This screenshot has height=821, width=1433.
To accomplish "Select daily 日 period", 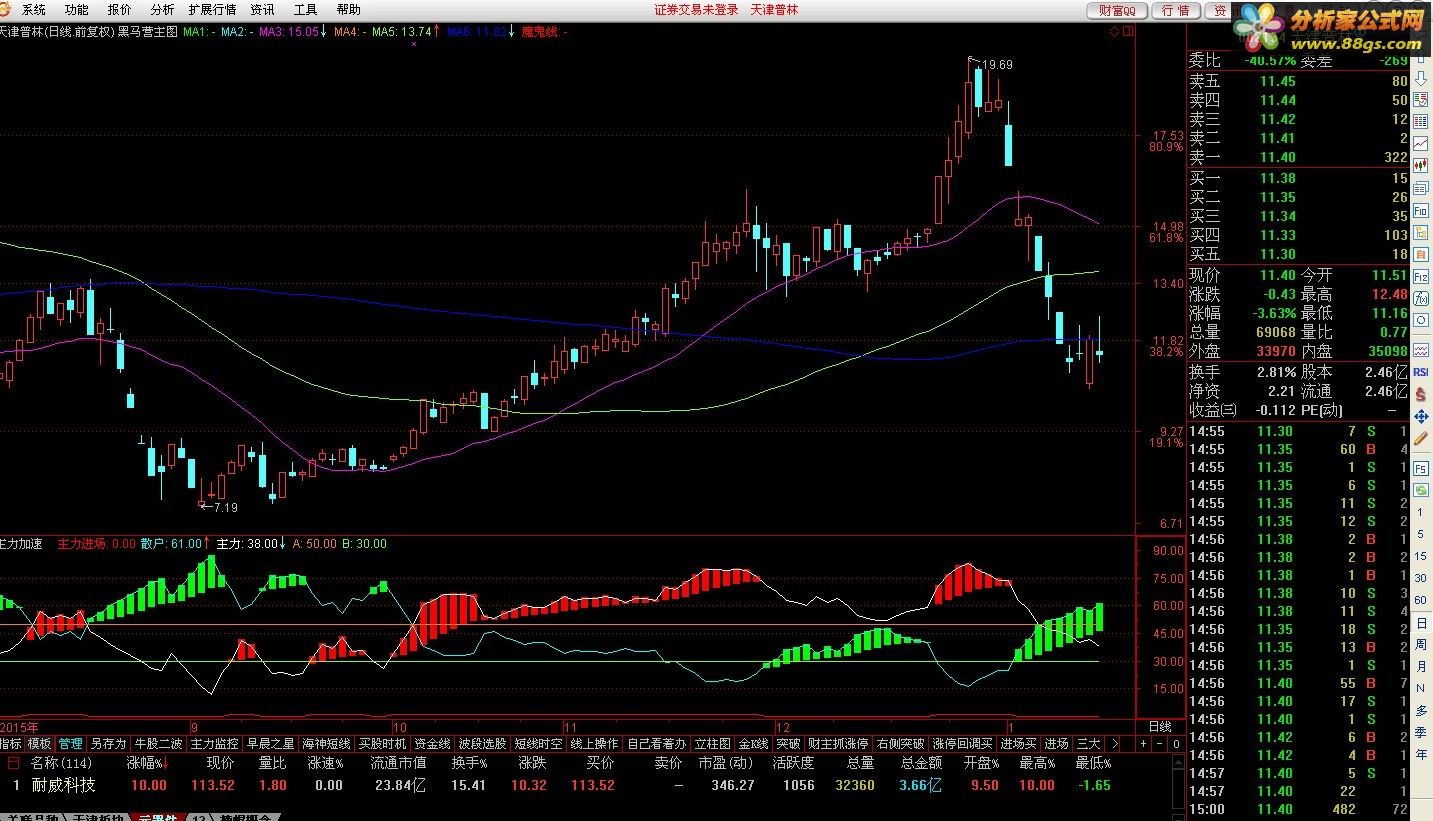I will pyautogui.click(x=1420, y=623).
